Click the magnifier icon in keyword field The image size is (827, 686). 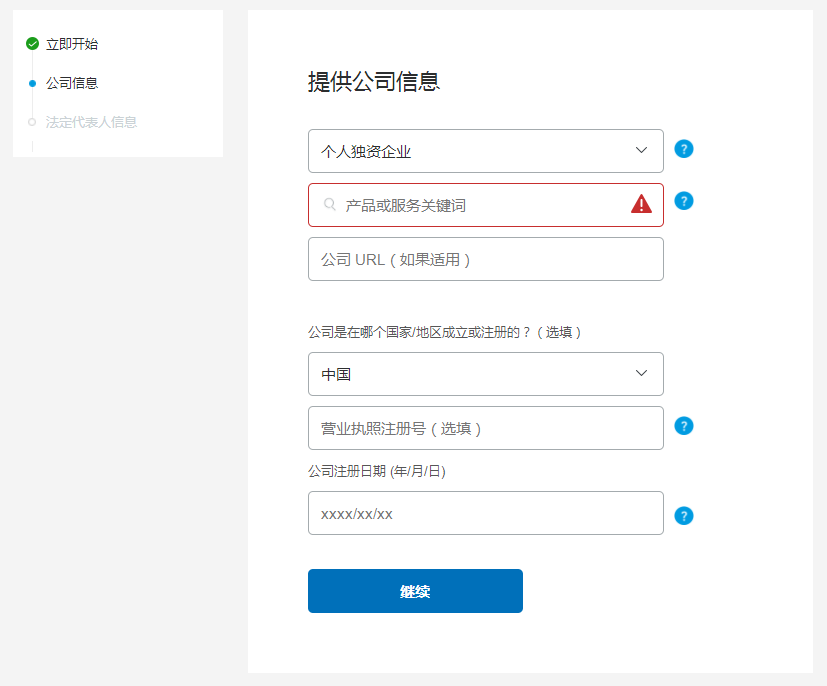click(x=330, y=205)
